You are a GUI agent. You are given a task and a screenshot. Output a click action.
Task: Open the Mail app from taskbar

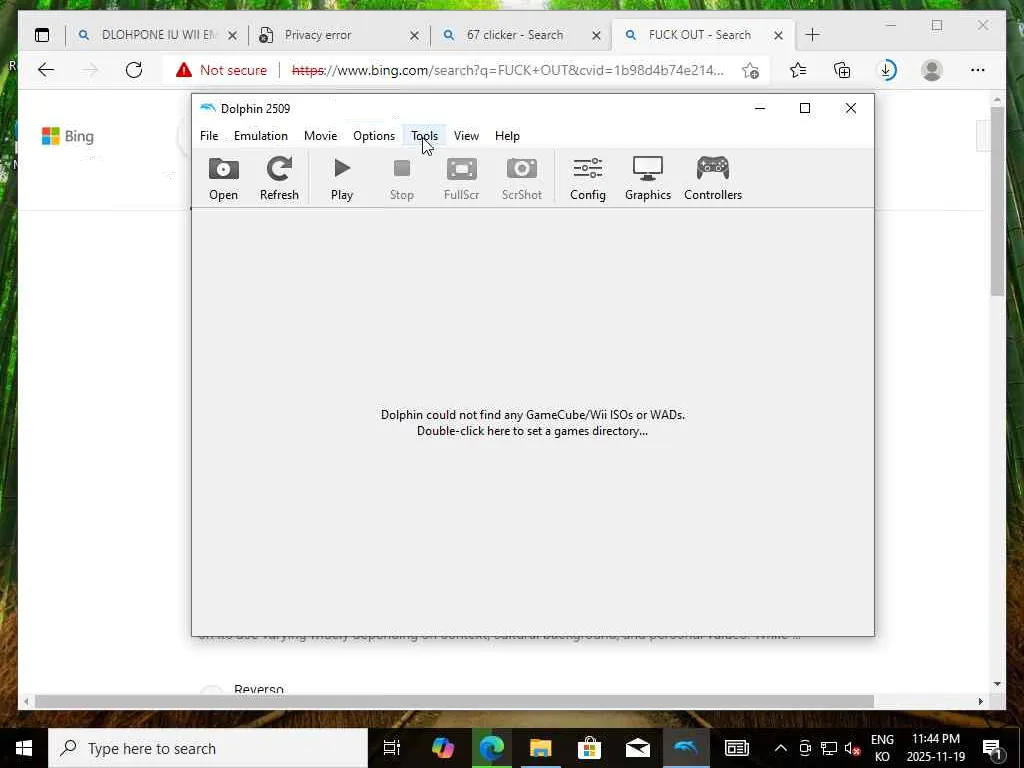(x=637, y=748)
